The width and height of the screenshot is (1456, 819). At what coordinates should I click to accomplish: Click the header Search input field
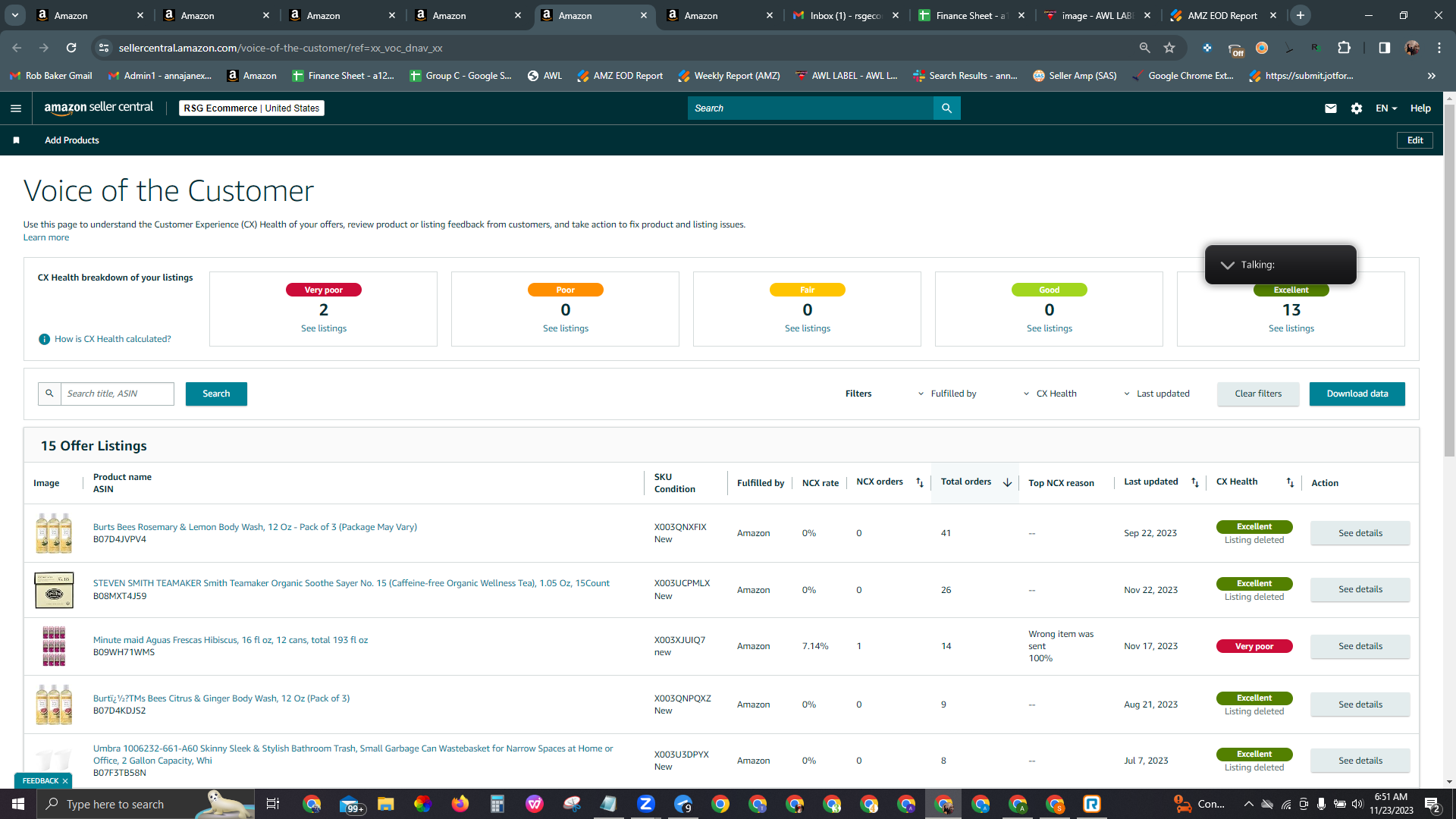(x=811, y=108)
